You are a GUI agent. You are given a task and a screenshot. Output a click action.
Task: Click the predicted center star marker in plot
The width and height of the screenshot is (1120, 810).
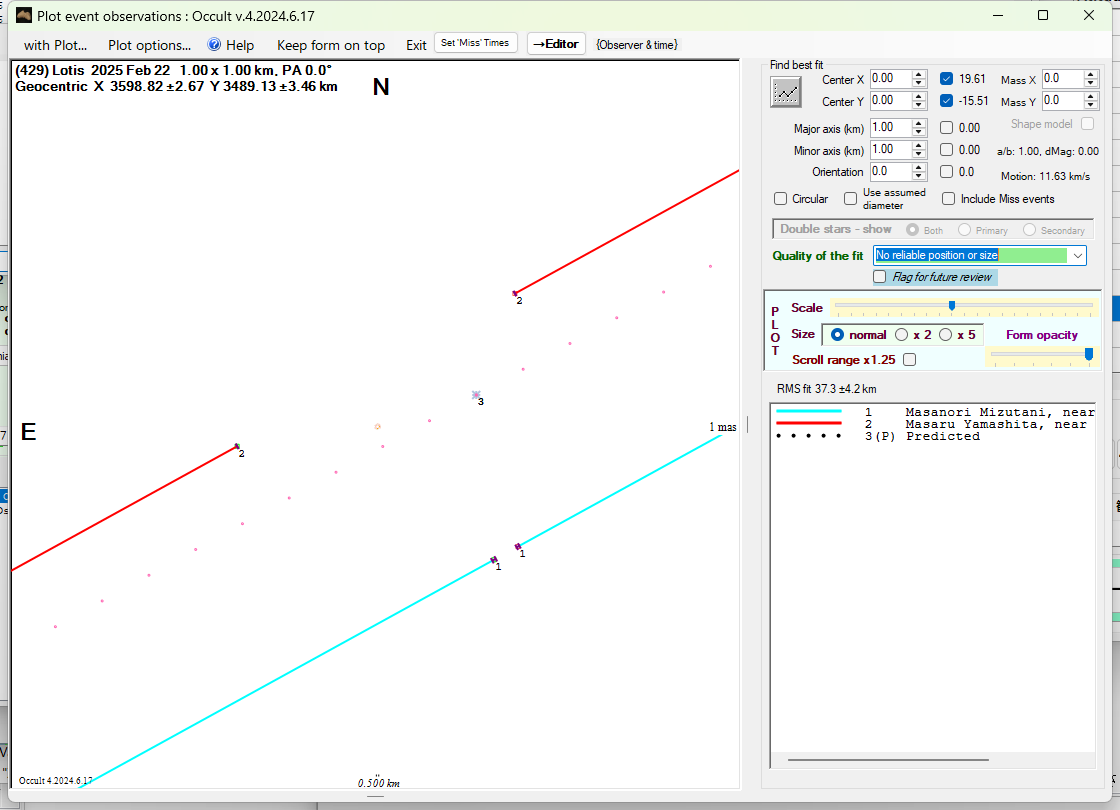click(x=476, y=396)
